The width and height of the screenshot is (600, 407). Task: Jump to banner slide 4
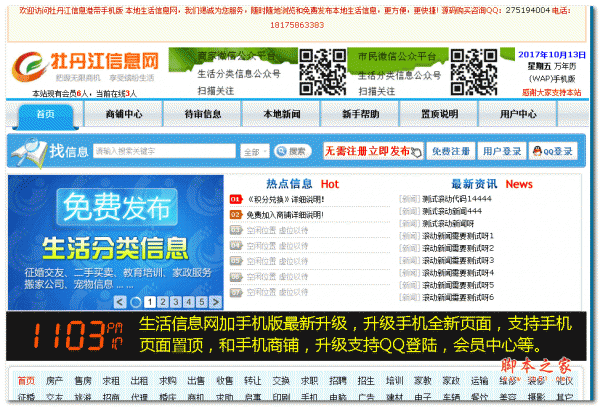[189, 302]
